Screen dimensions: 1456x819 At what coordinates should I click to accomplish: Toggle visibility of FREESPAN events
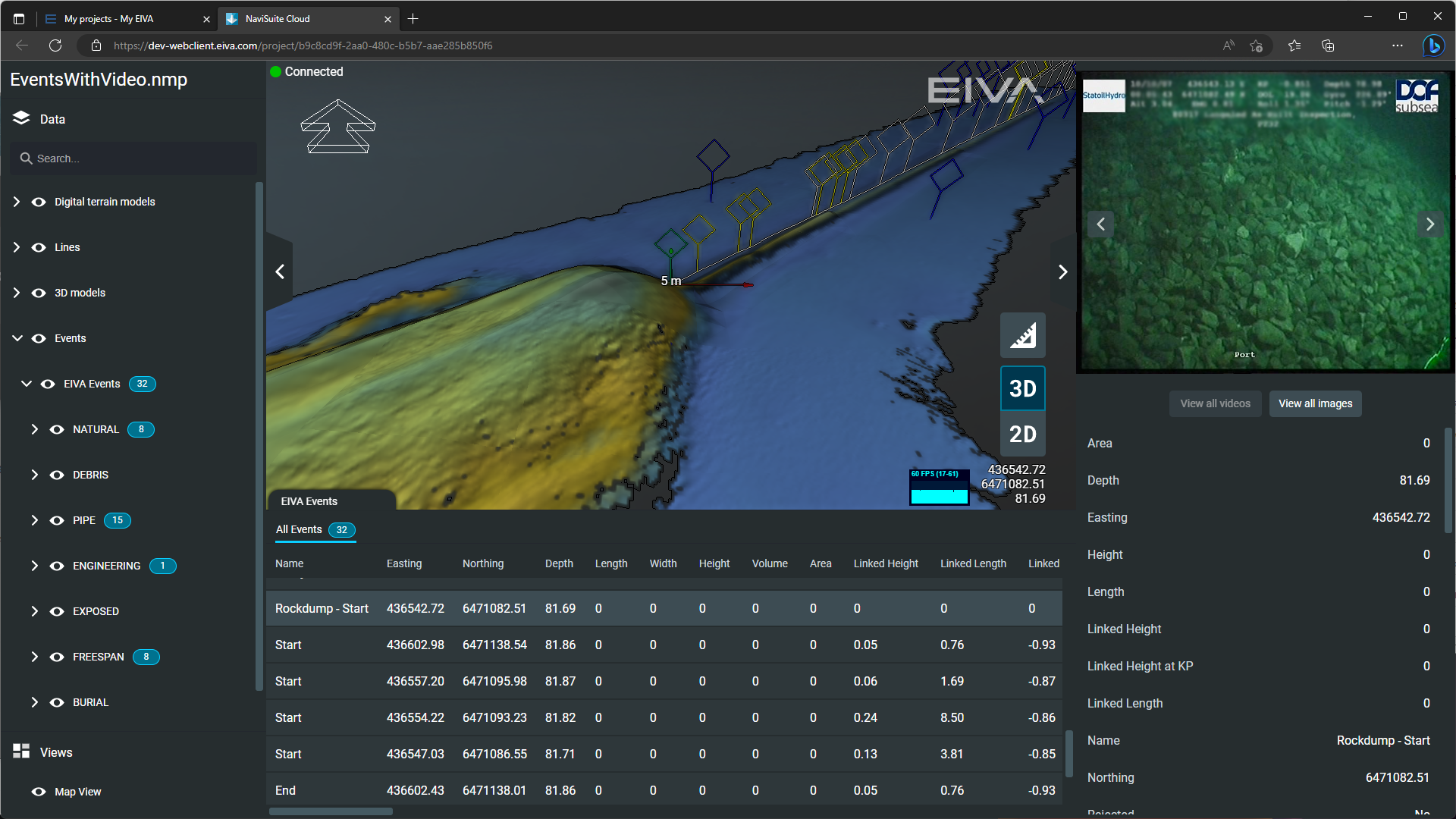57,657
